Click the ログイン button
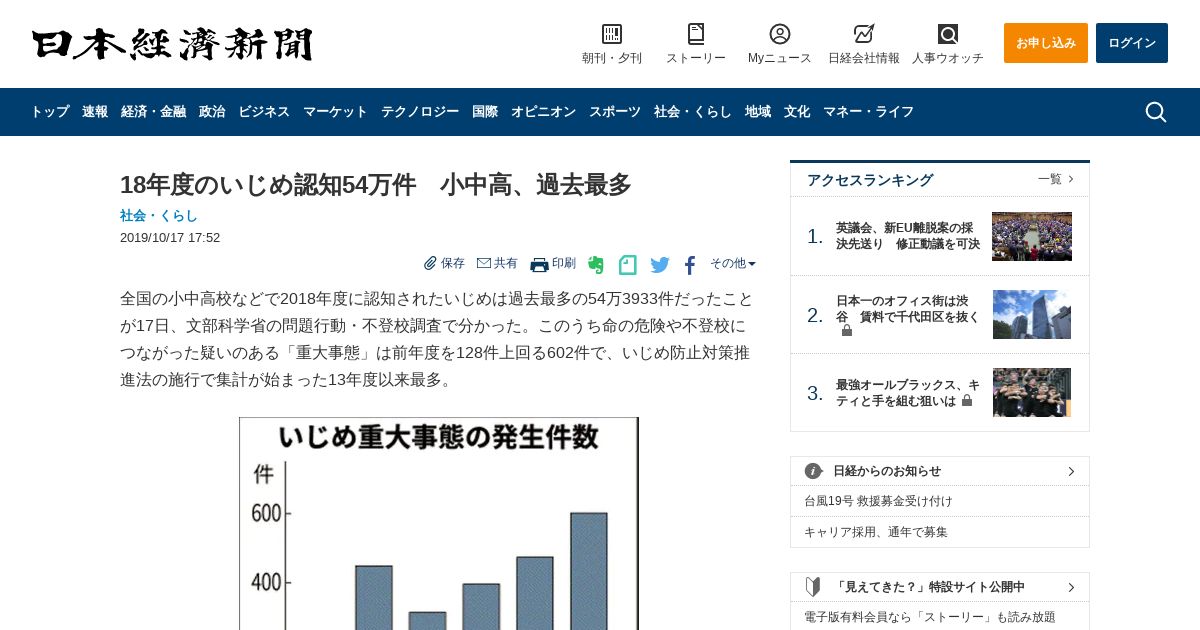Image resolution: width=1200 pixels, height=630 pixels. [1132, 43]
